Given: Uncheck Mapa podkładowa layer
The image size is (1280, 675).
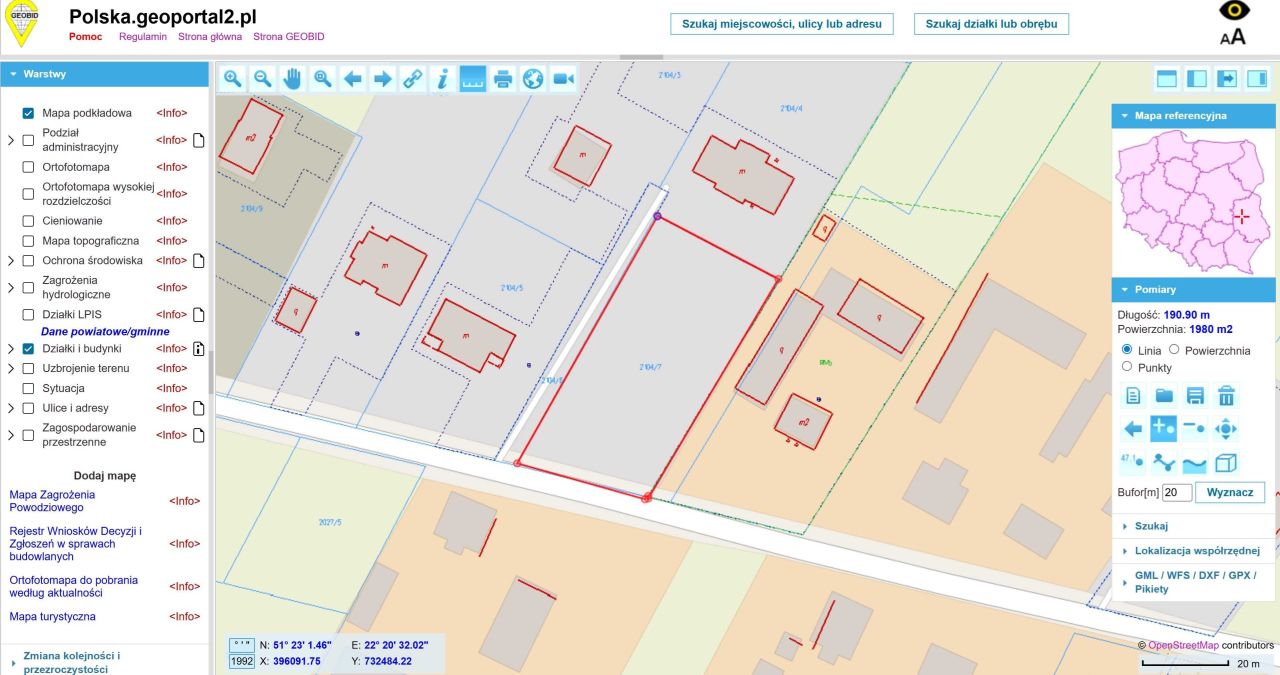Looking at the screenshot, I should click(28, 113).
